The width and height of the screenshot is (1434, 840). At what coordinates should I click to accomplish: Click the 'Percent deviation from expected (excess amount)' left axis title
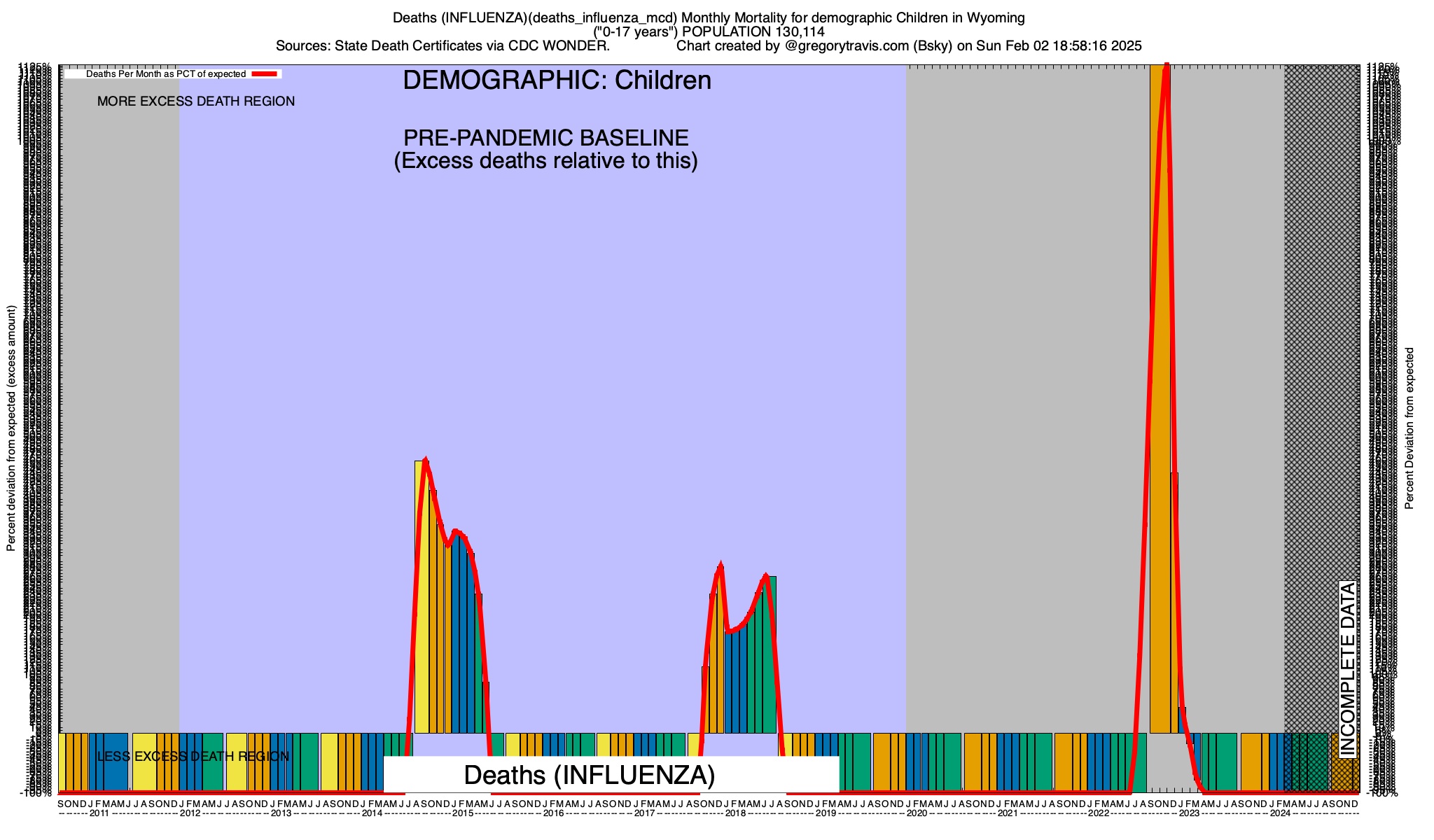click(11, 428)
